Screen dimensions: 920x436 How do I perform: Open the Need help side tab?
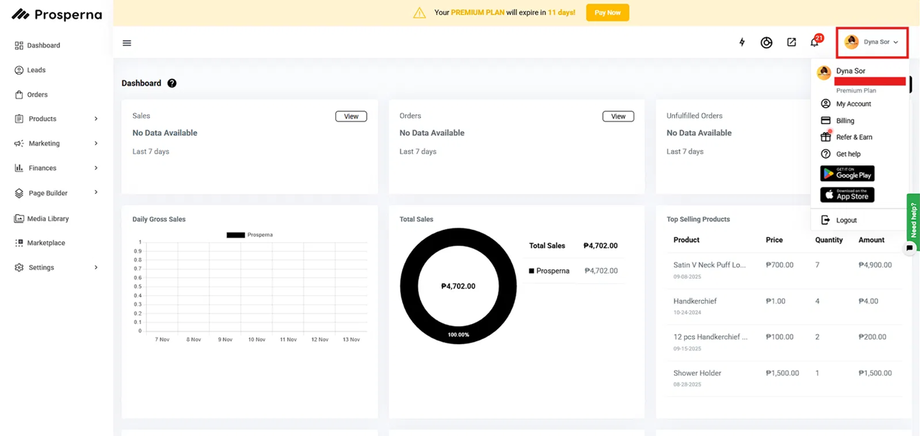coord(913,216)
